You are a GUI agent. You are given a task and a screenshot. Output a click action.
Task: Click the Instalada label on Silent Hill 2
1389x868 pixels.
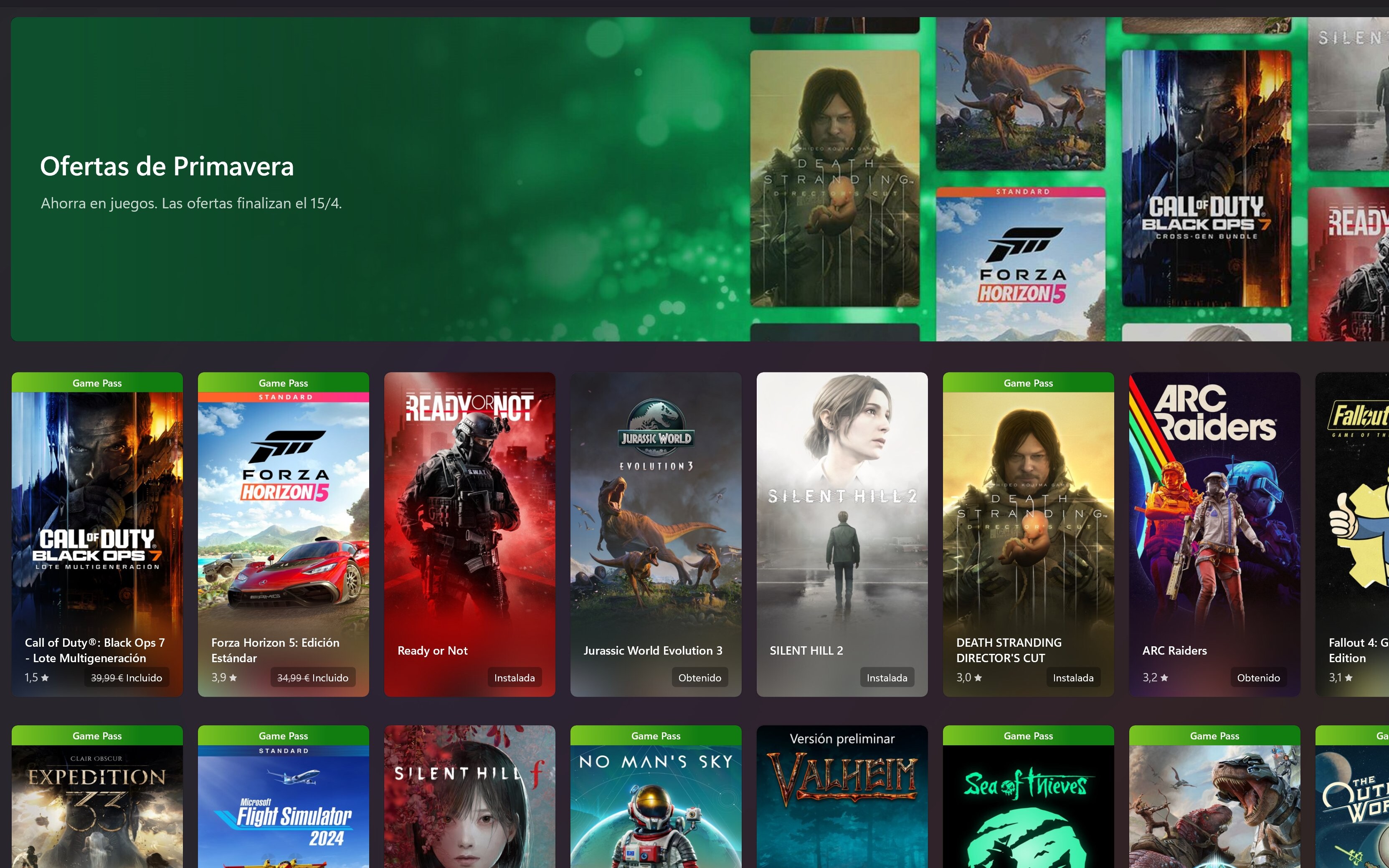click(x=887, y=677)
